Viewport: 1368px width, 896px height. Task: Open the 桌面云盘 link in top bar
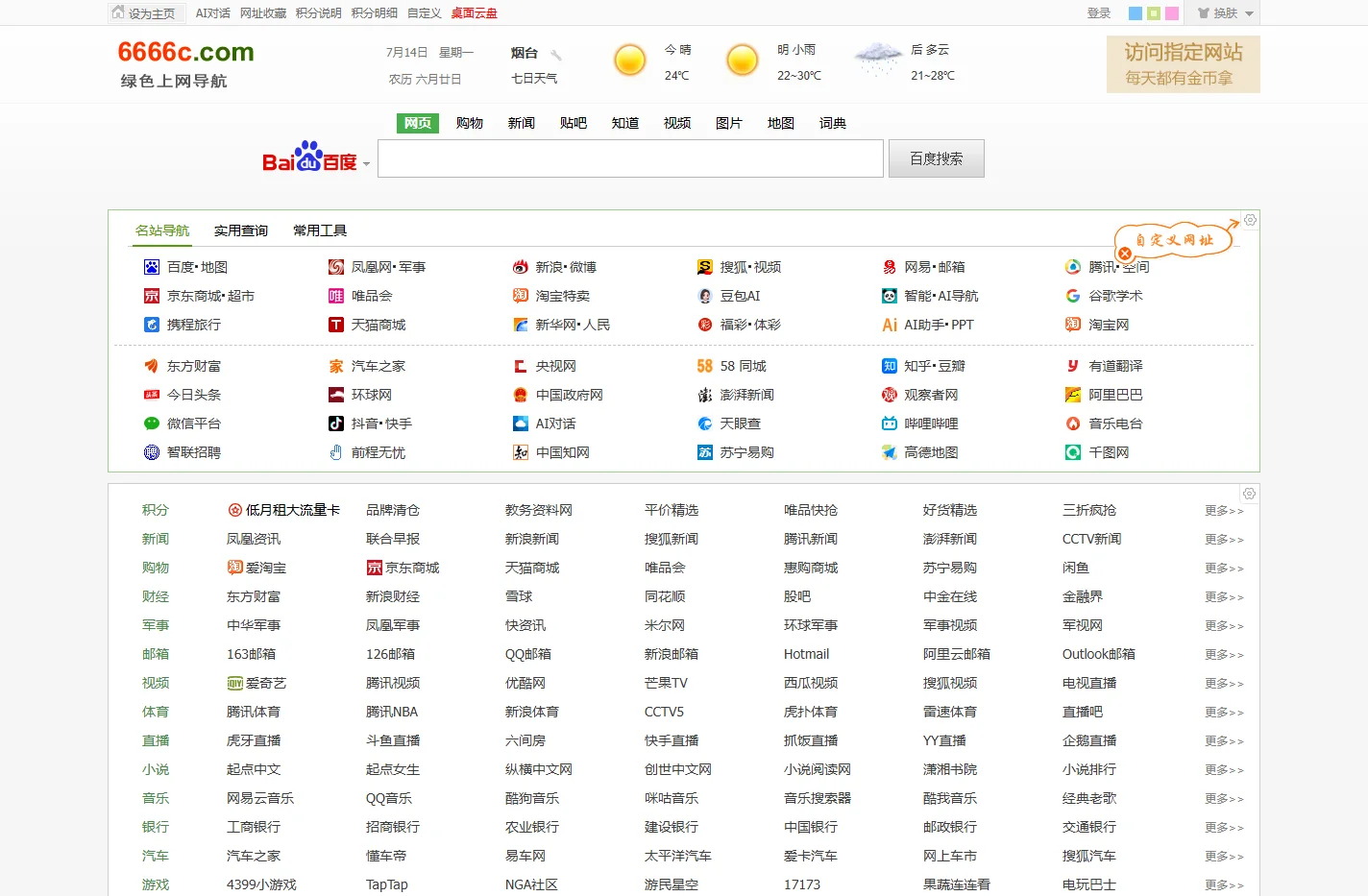(475, 13)
